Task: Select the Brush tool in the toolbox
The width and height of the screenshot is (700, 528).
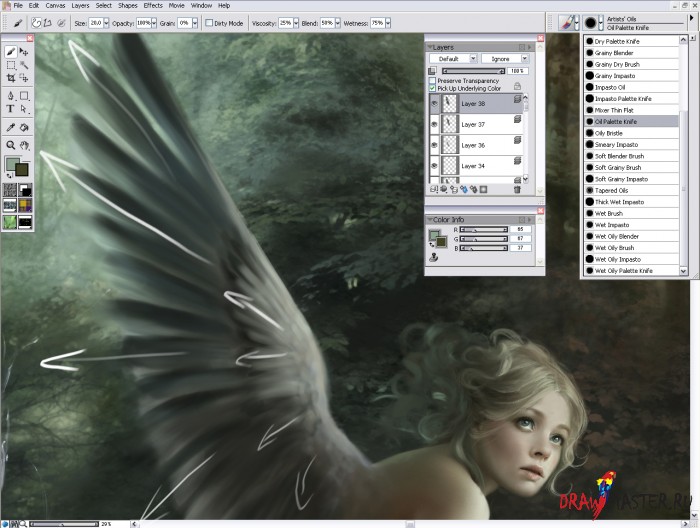Action: pyautogui.click(x=11, y=52)
